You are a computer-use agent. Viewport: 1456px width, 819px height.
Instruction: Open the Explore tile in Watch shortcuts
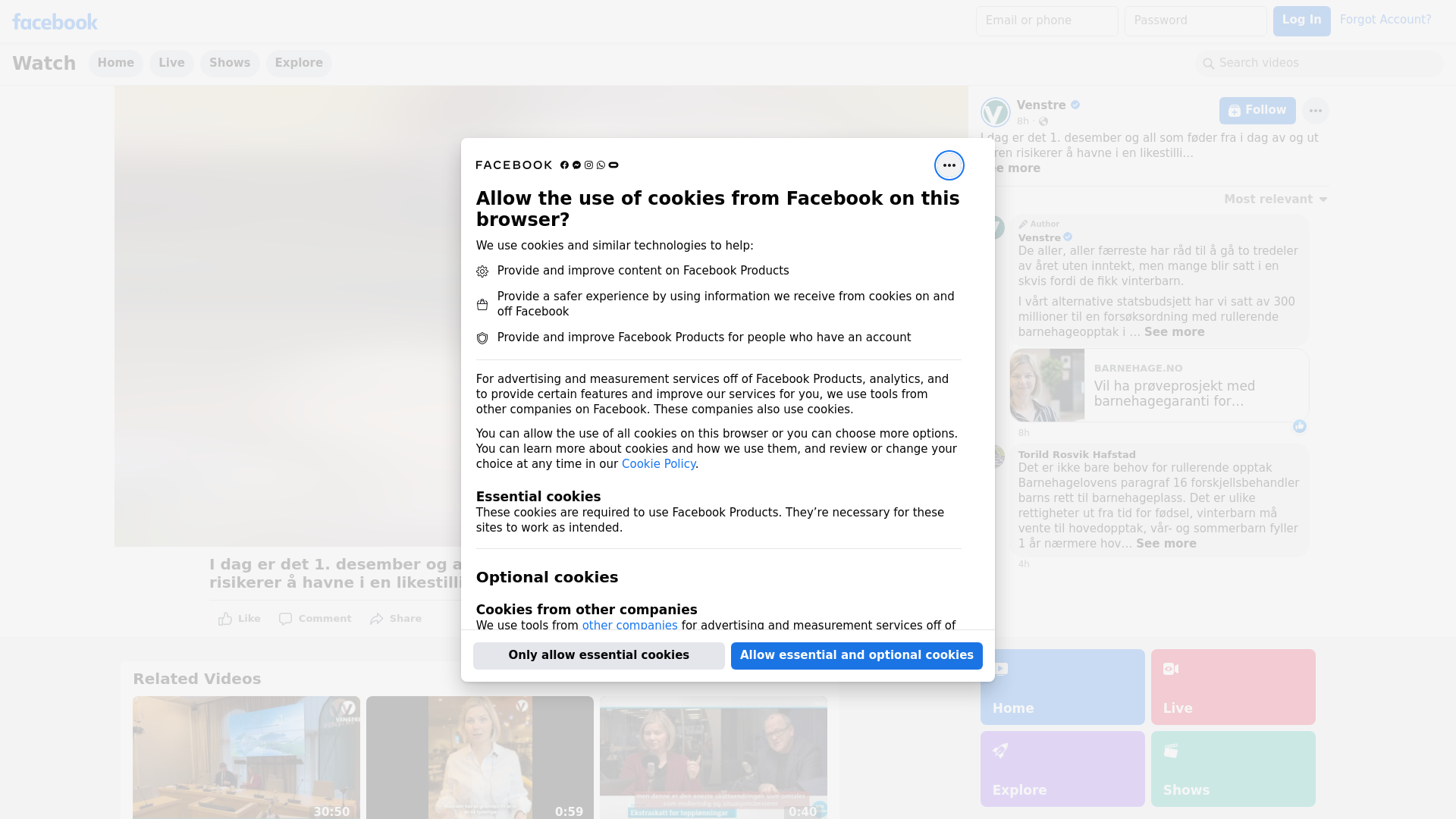coord(1062,769)
